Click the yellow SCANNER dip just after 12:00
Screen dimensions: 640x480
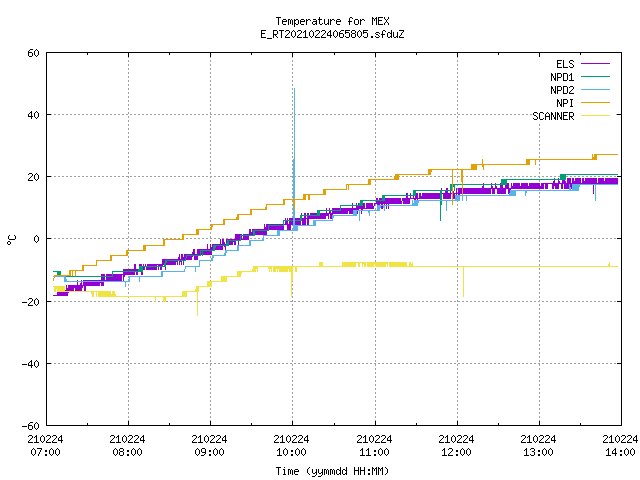pyautogui.click(x=463, y=282)
